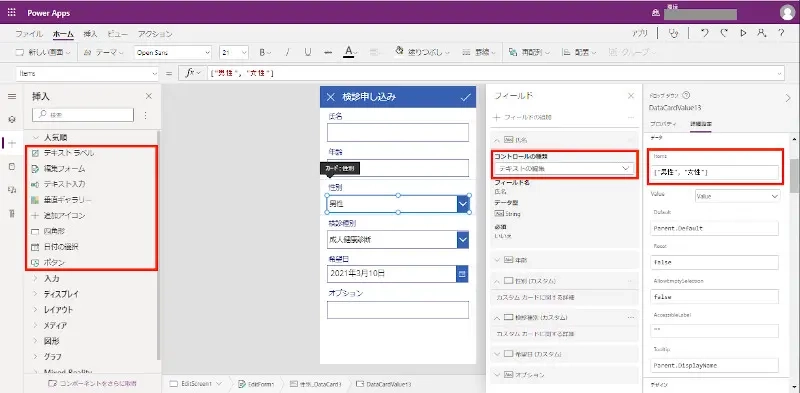Image resolution: width=800 pixels, height=393 pixels.
Task: Open the Fill color dropdown
Action: click(422, 52)
